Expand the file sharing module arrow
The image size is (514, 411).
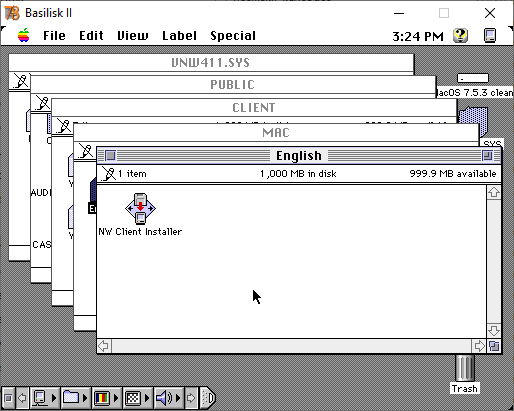[x=85, y=398]
